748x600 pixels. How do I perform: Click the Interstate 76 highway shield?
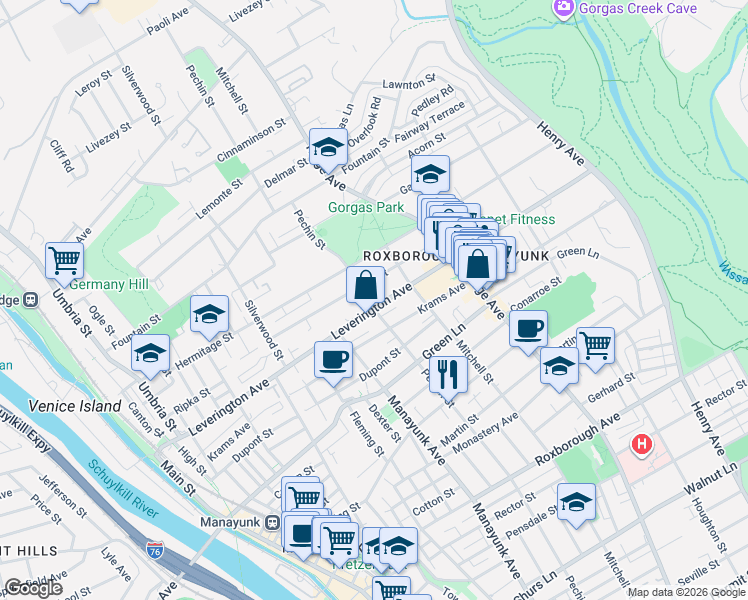click(x=155, y=550)
